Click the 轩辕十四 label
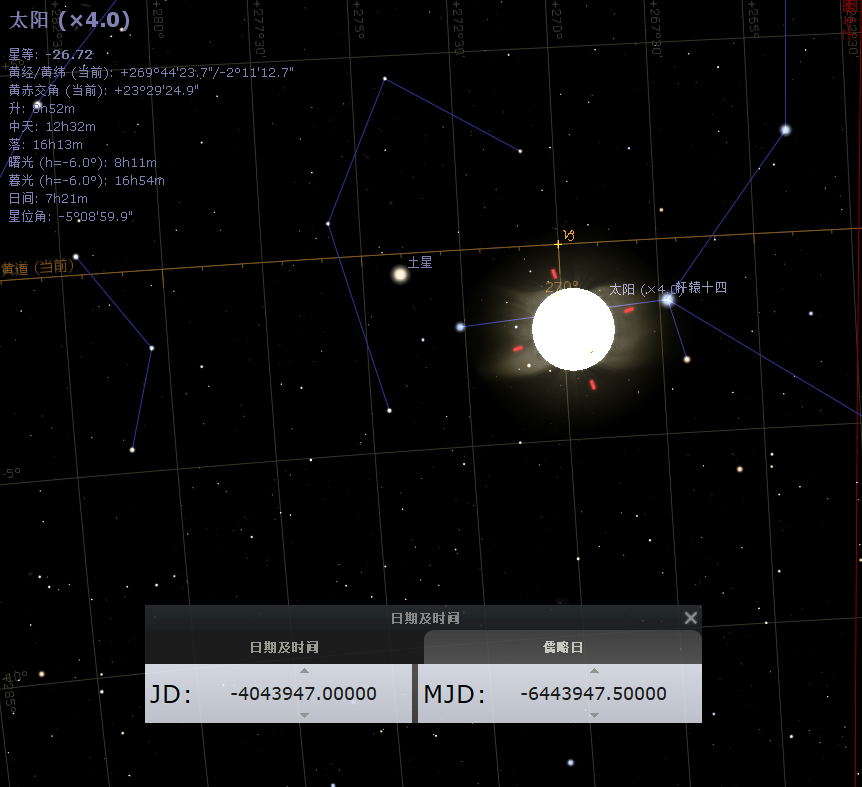 click(x=701, y=287)
